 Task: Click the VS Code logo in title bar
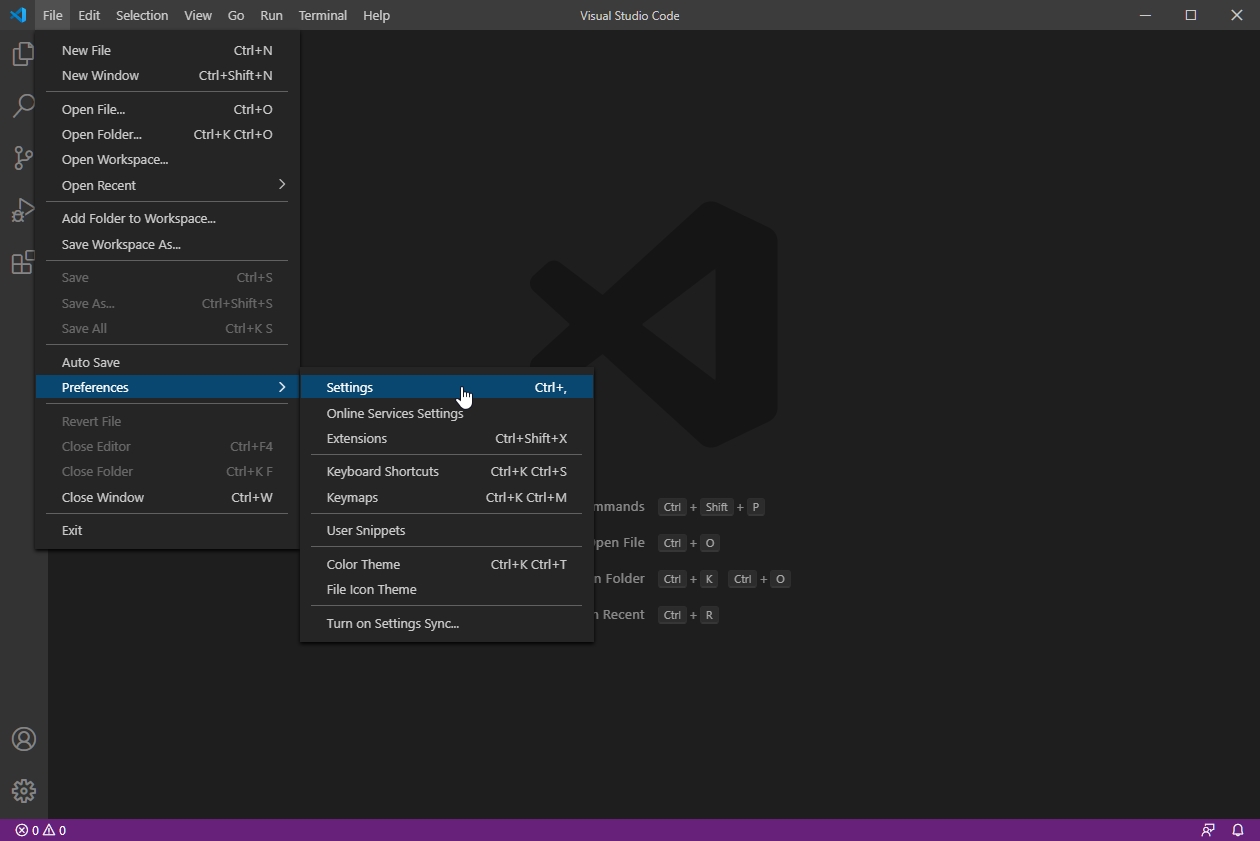coord(18,15)
